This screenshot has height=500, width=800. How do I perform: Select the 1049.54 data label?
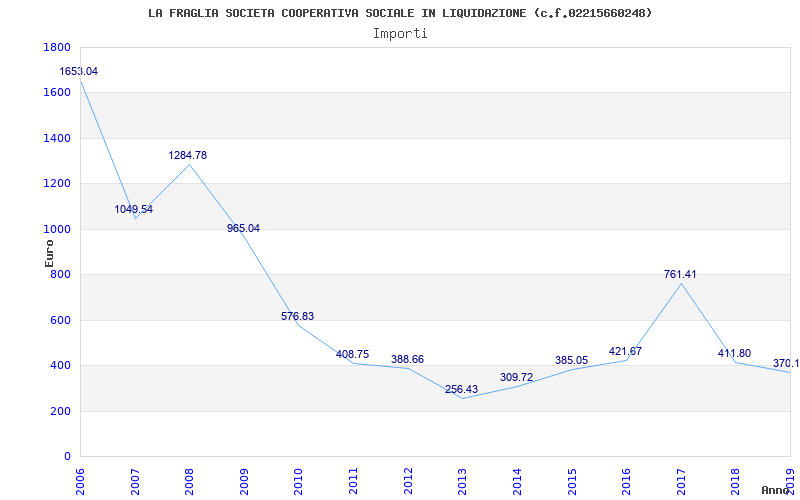(133, 209)
